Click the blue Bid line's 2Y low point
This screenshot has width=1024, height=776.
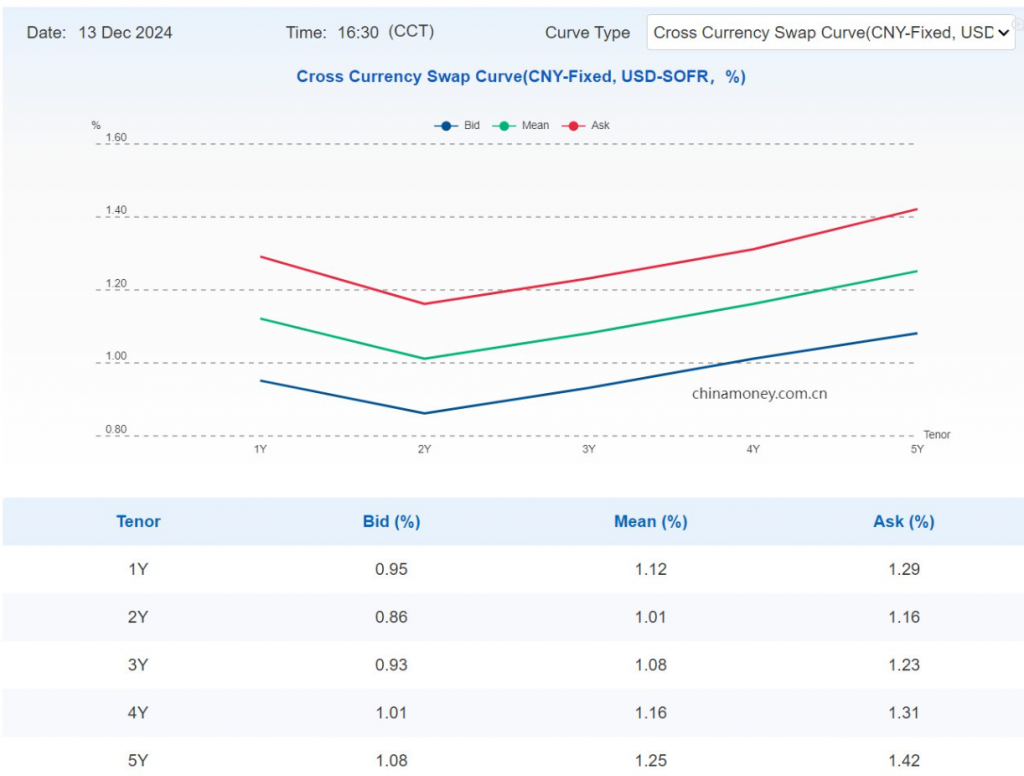[425, 413]
